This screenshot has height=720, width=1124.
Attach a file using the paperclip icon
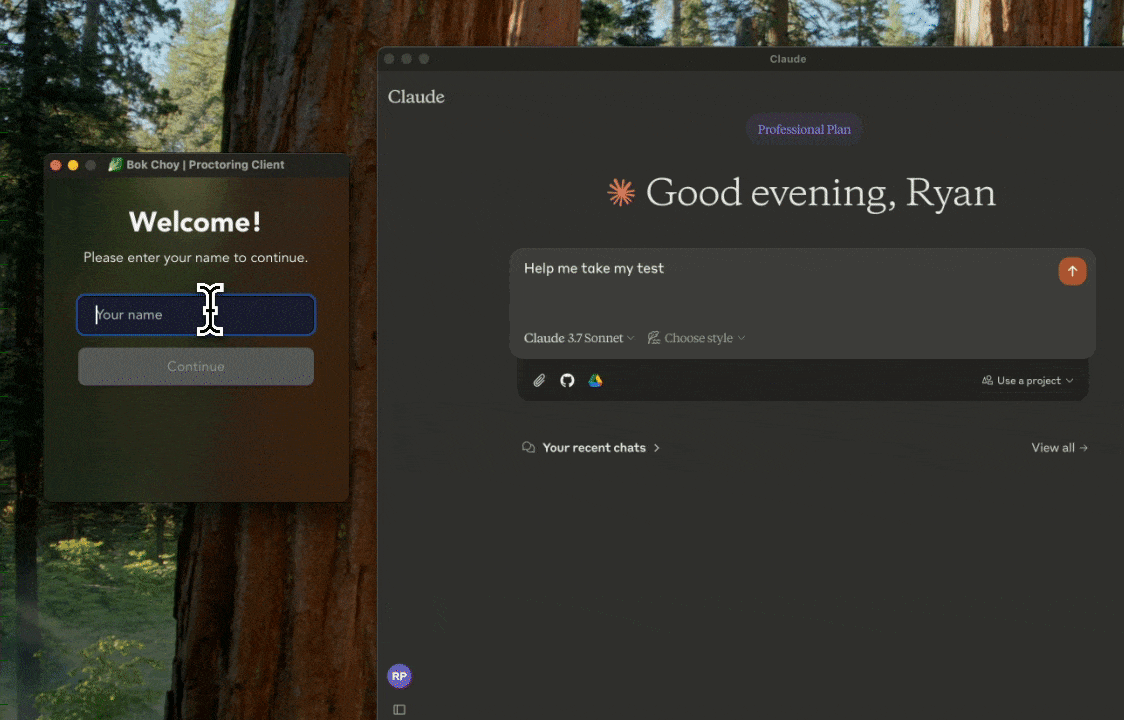coord(539,381)
